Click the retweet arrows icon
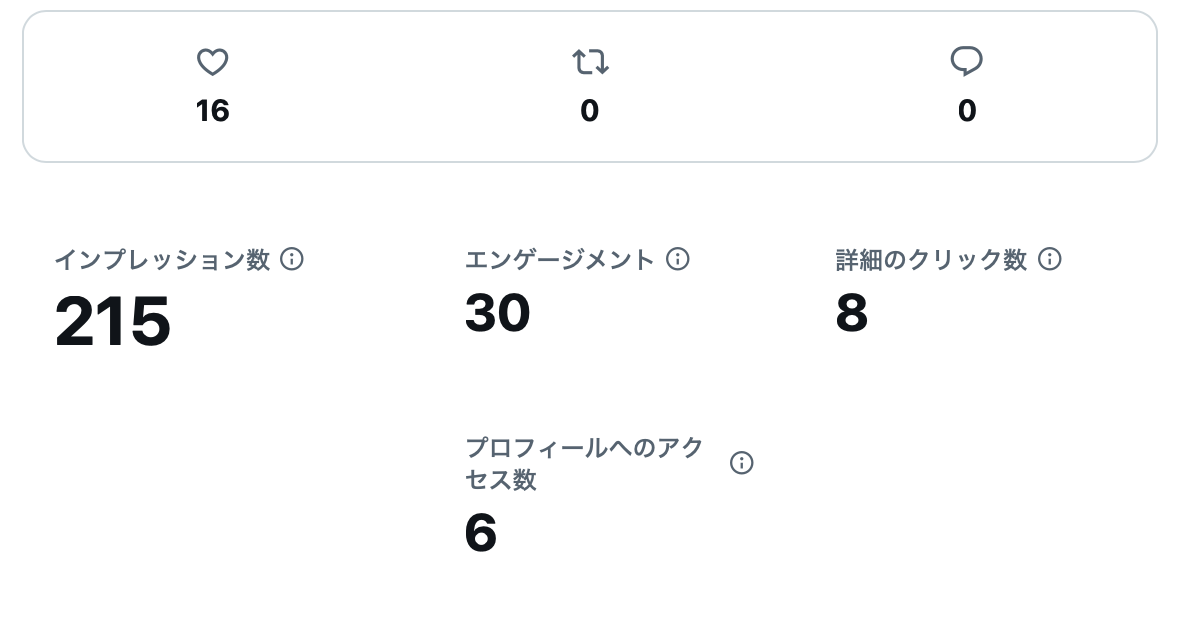The width and height of the screenshot is (1188, 634). [x=590, y=63]
